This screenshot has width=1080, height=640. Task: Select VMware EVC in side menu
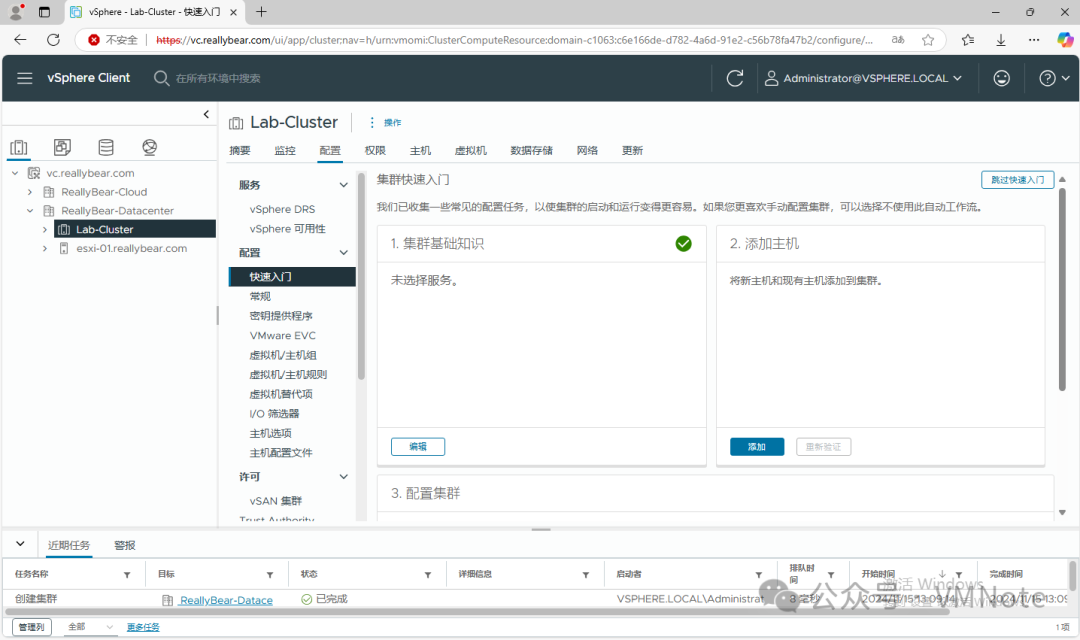[x=283, y=336]
